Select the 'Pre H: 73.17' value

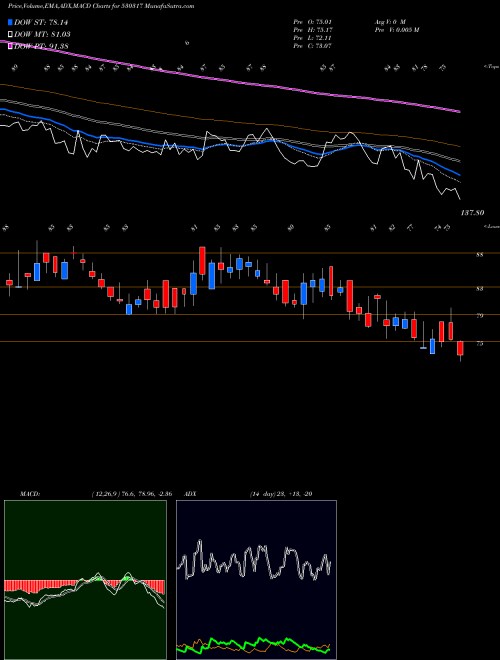pos(312,30)
